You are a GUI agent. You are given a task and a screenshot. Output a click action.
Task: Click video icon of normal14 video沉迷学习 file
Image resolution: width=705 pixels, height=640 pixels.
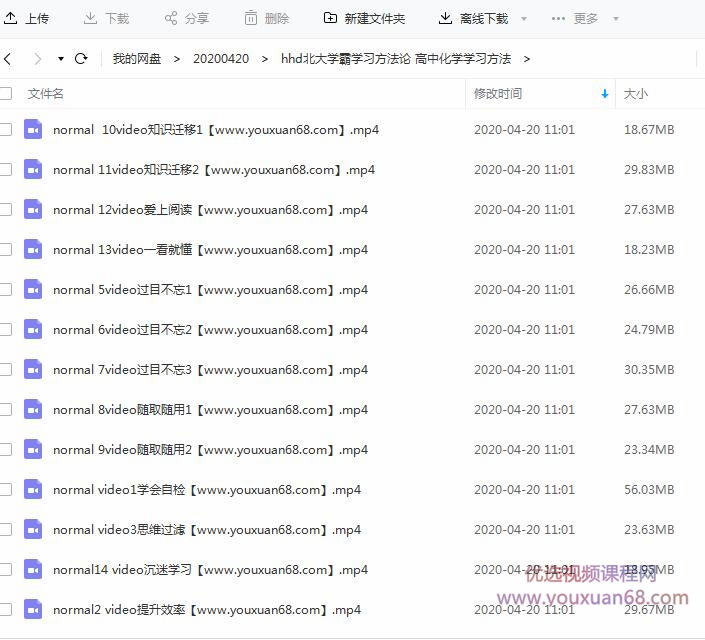[x=33, y=570]
